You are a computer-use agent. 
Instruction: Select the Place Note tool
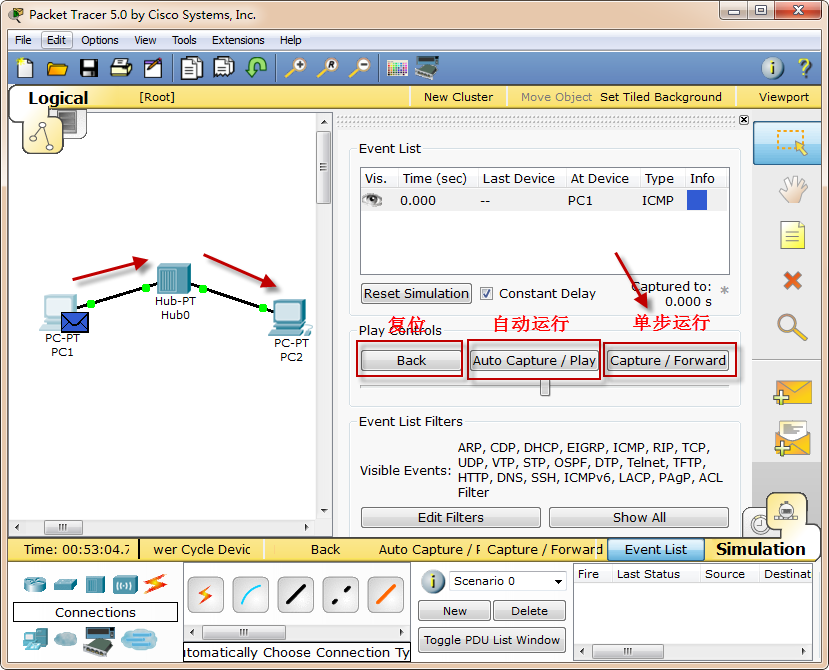click(x=792, y=235)
